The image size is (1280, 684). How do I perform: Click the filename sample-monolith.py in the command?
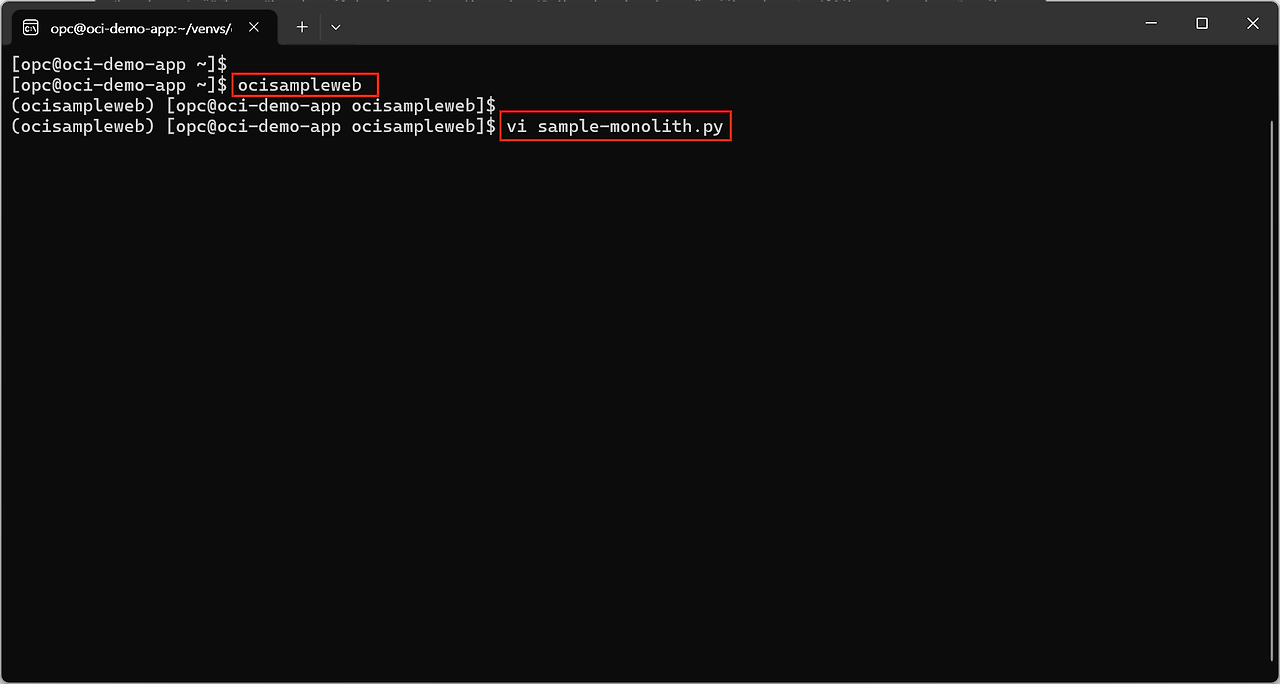630,127
